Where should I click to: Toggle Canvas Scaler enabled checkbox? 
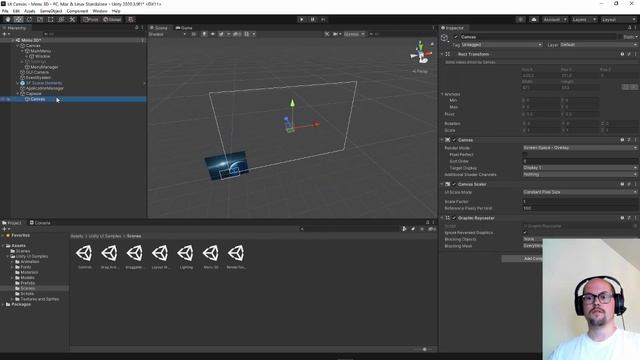[454, 184]
